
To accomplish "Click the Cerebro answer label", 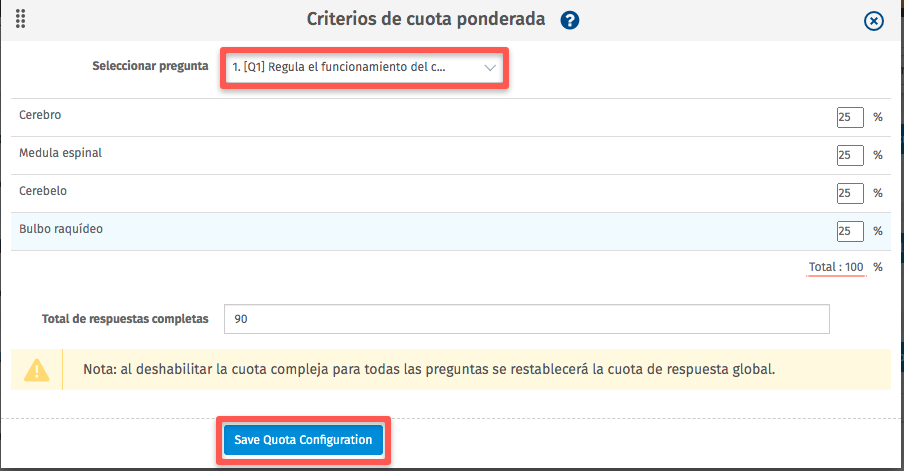I will [x=40, y=115].
